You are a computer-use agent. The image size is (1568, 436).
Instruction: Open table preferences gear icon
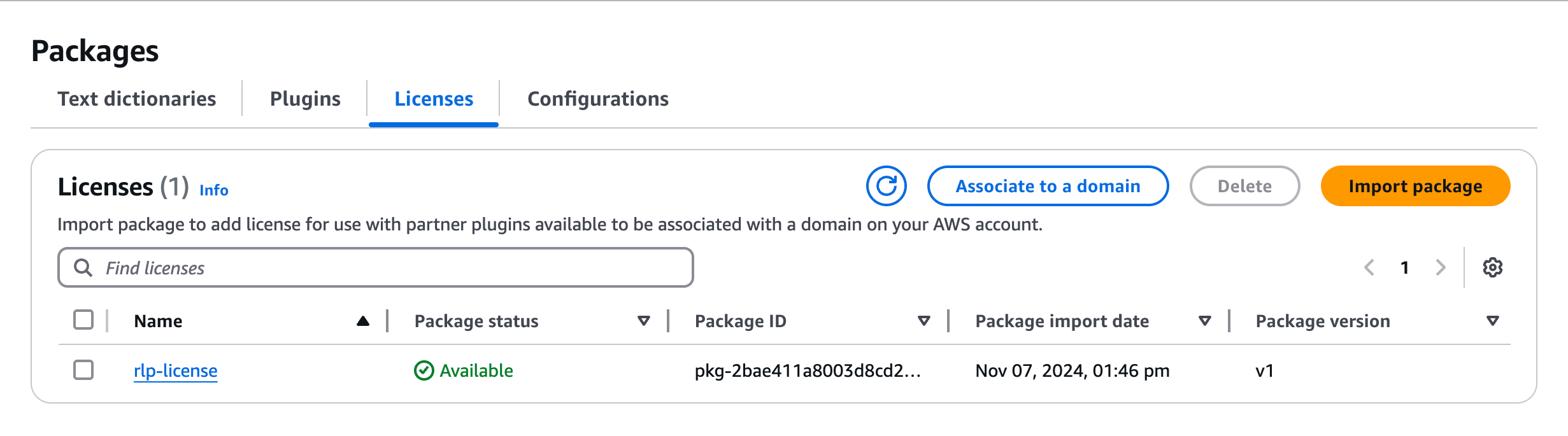pyautogui.click(x=1492, y=267)
